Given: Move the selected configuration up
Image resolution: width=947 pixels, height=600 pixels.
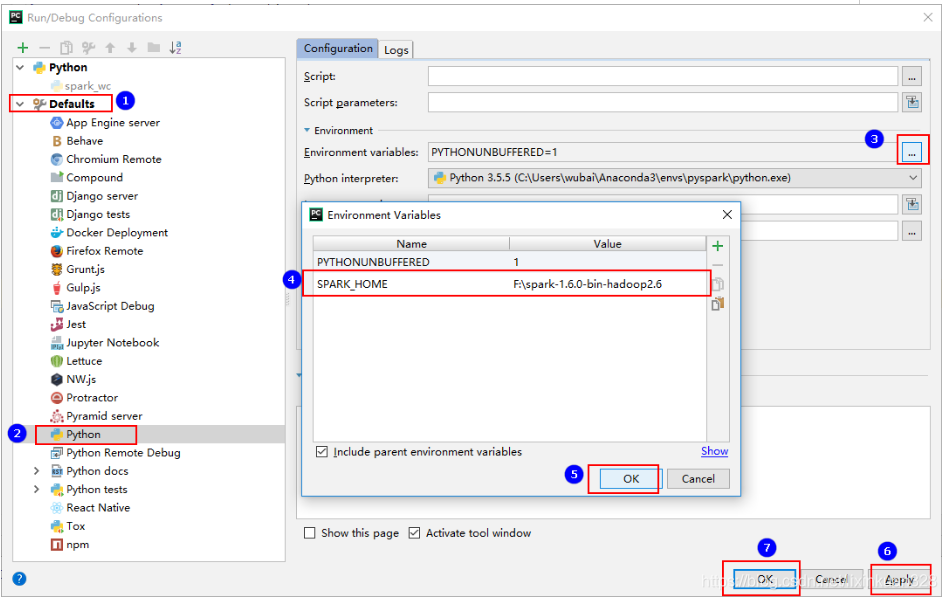Looking at the screenshot, I should pos(110,47).
